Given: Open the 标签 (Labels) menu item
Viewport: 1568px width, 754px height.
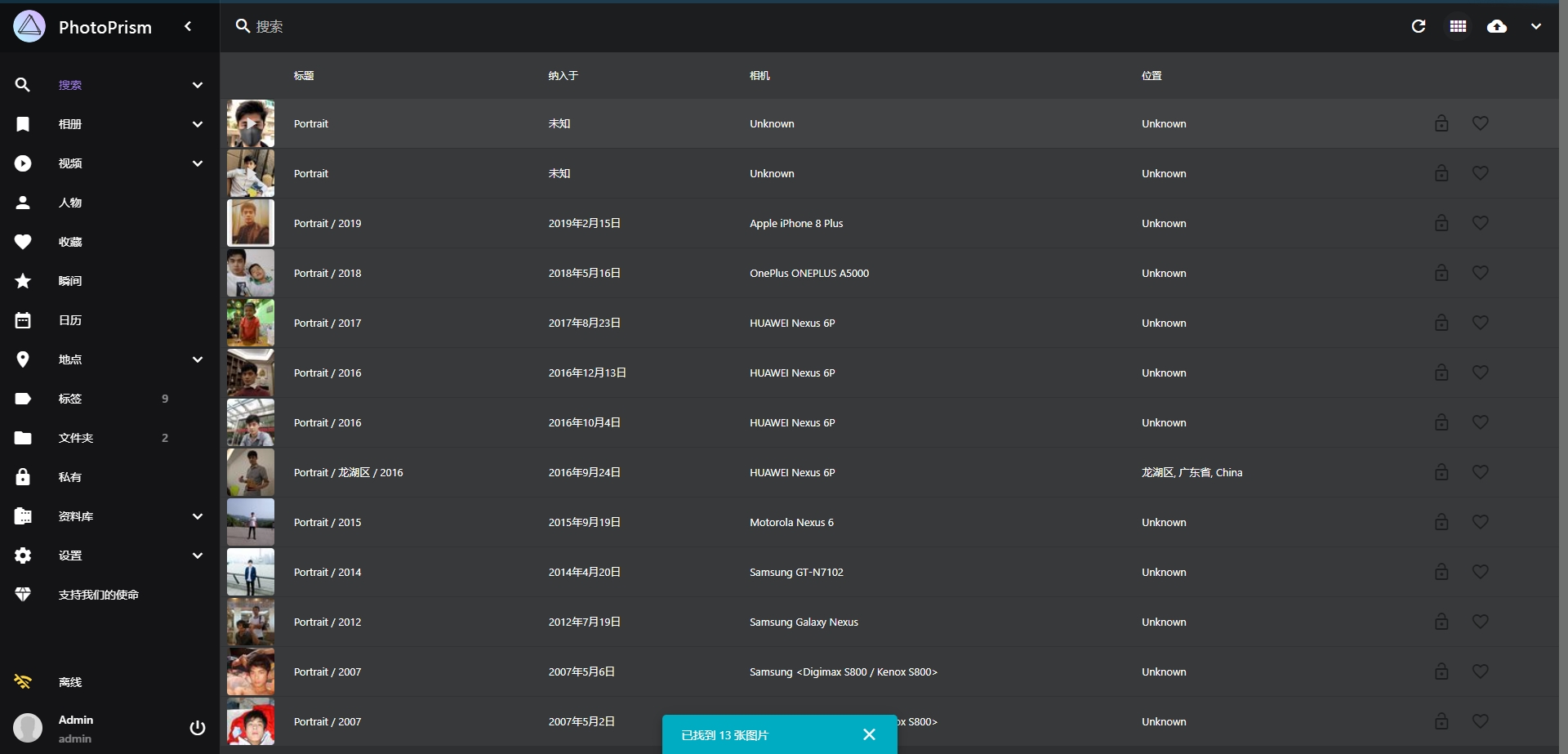Looking at the screenshot, I should pyautogui.click(x=70, y=399).
